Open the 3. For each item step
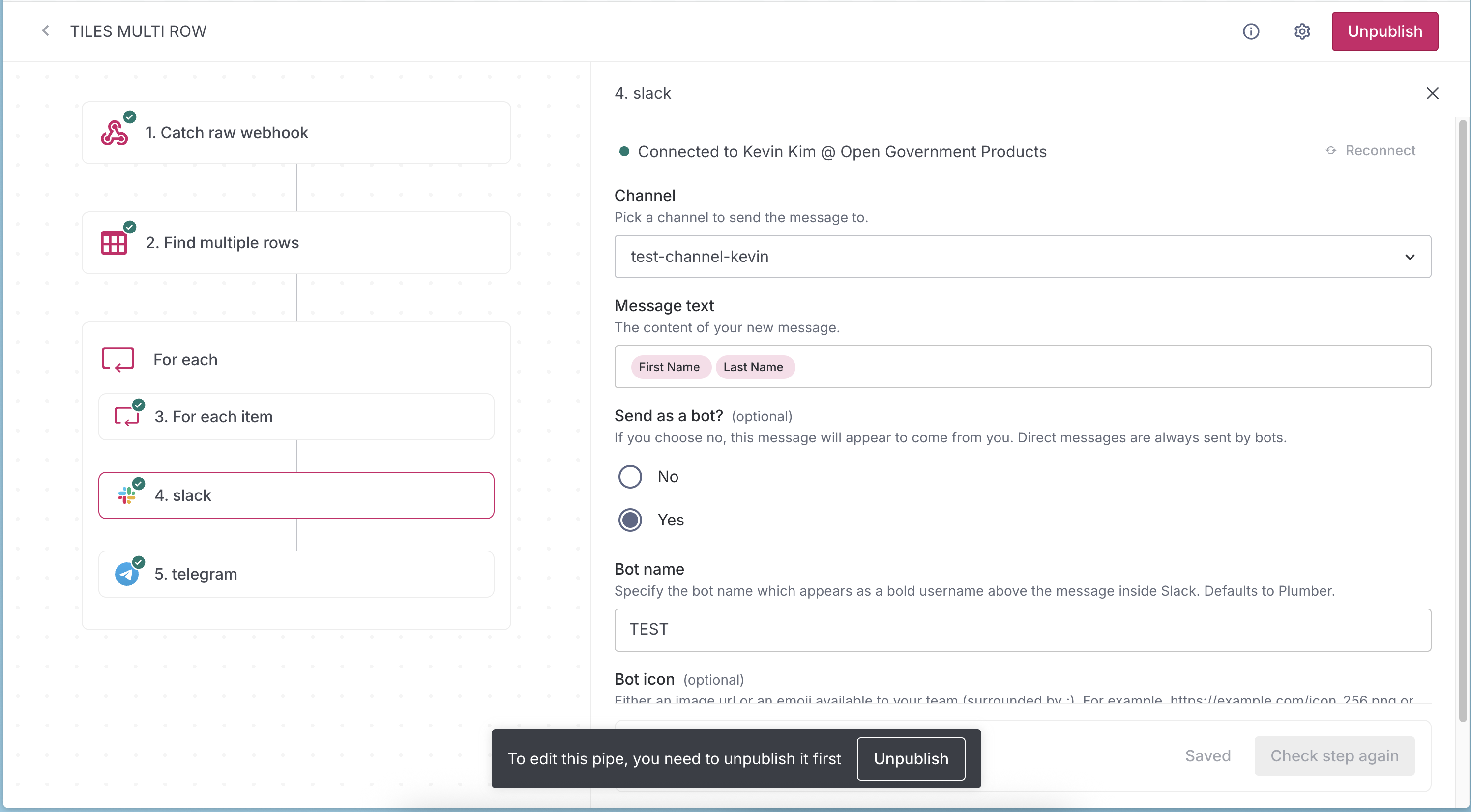Screen dimensions: 1471x812 coord(296,417)
